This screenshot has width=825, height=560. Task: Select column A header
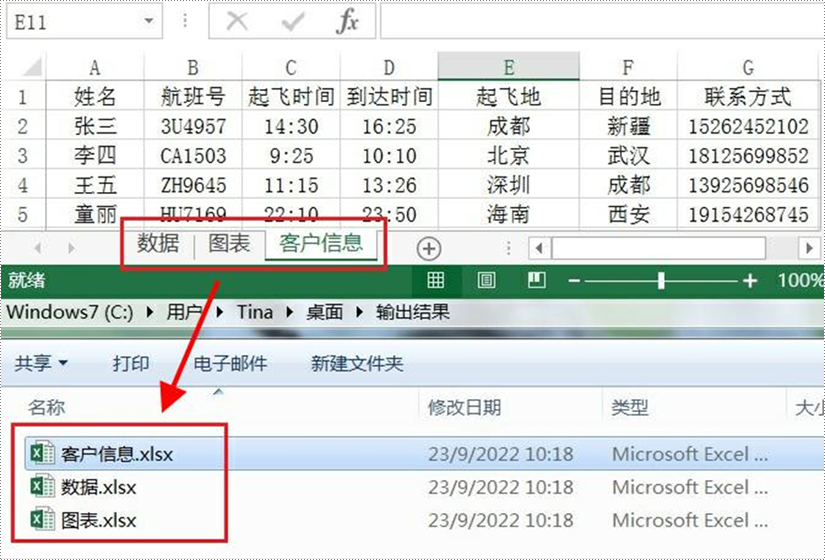[x=95, y=67]
